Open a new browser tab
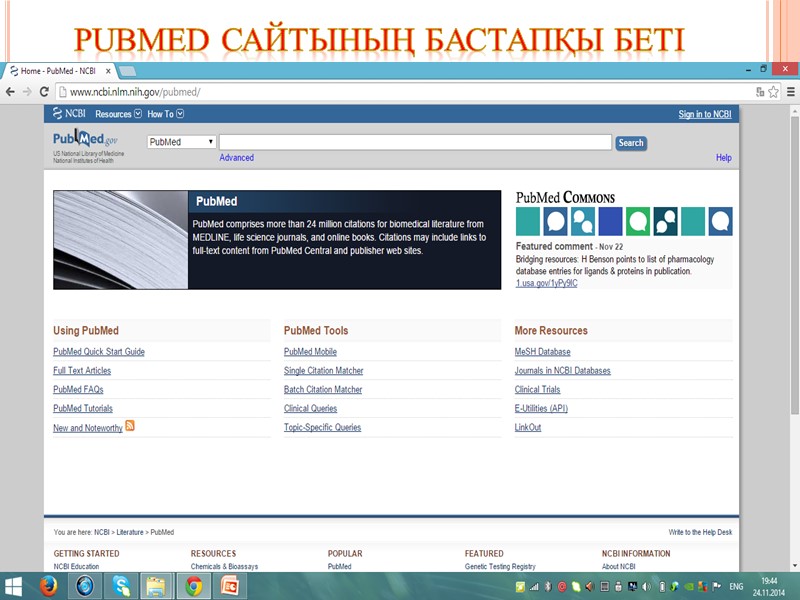Viewport: 800px width, 600px height. point(127,71)
